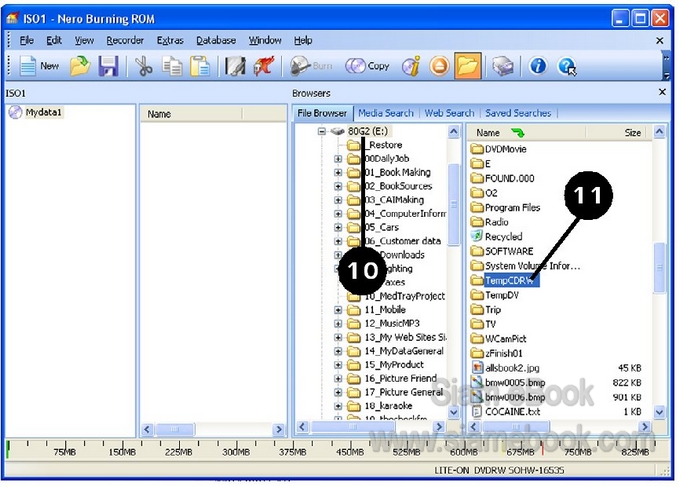Image resolution: width=680 pixels, height=487 pixels.
Task: Click the green sort arrow by Name
Action: point(517,132)
